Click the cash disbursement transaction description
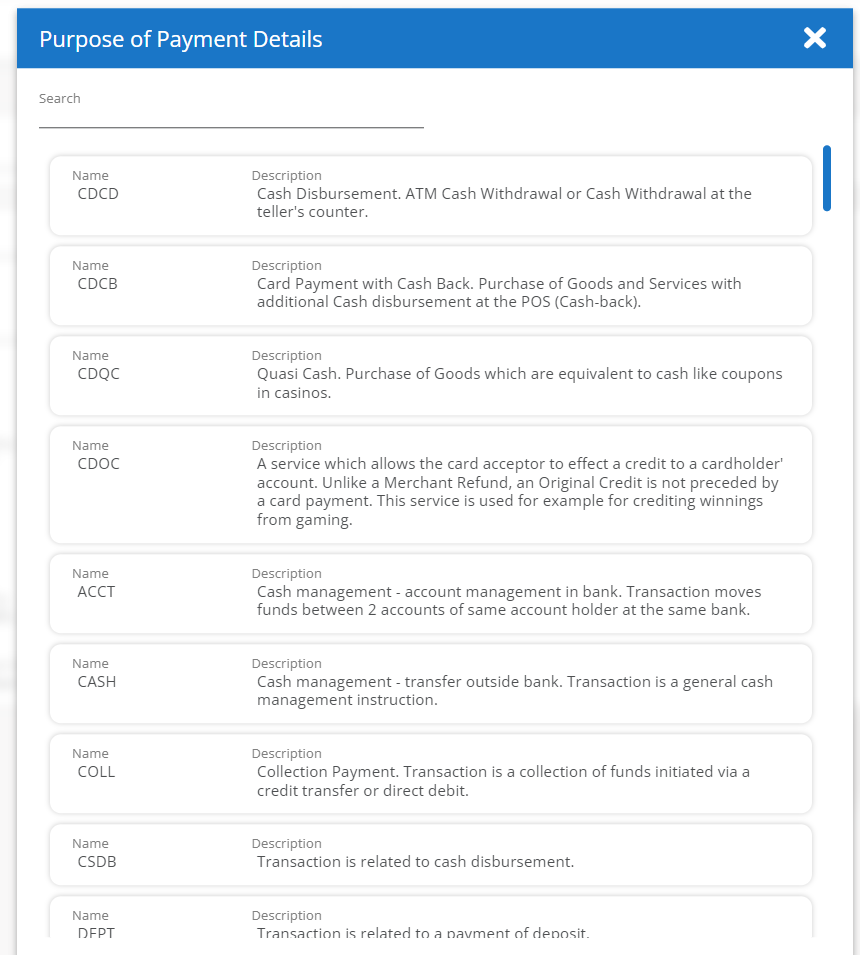 click(x=415, y=862)
